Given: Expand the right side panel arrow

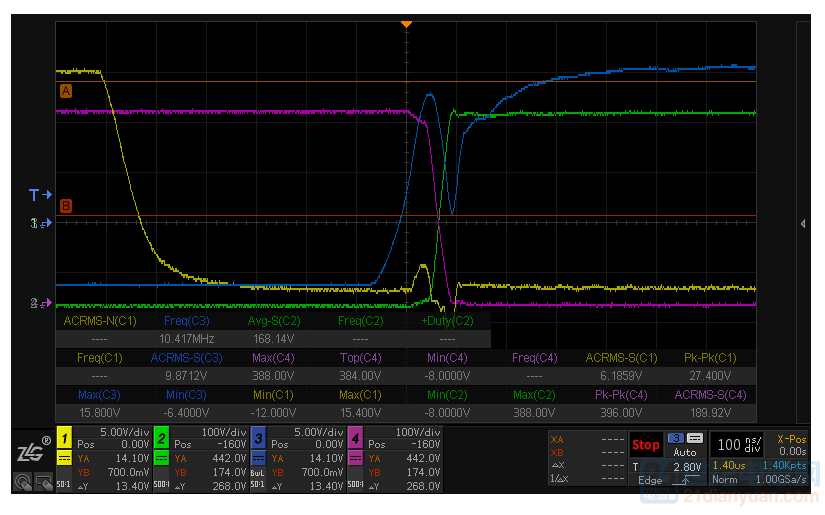Looking at the screenshot, I should 803,224.
